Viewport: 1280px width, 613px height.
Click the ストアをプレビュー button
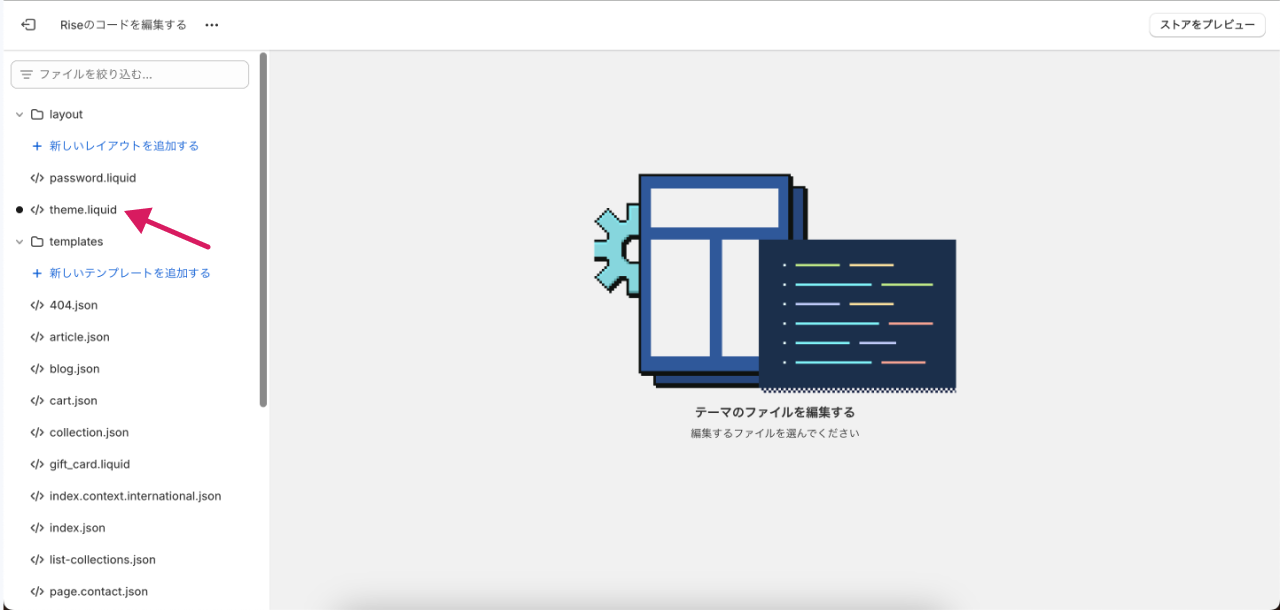(x=1207, y=25)
